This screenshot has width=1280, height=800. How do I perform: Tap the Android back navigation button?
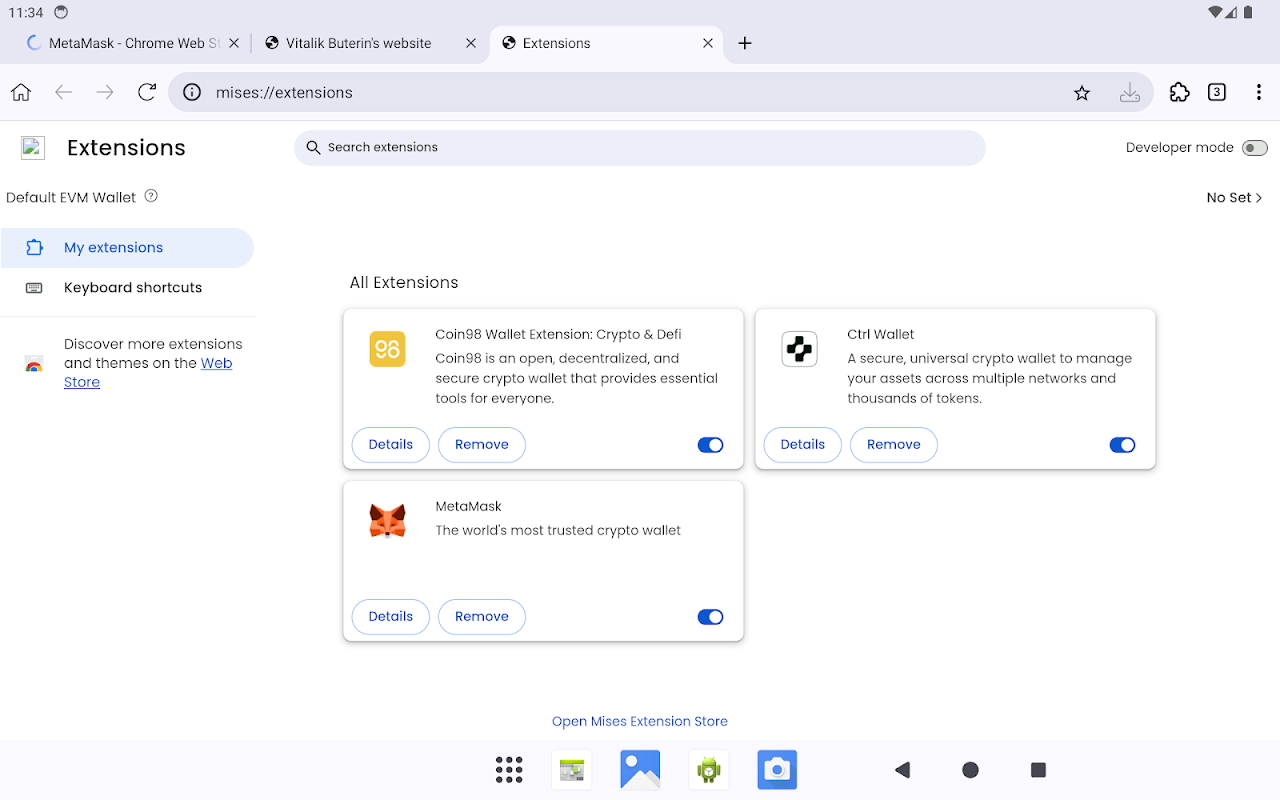[902, 769]
